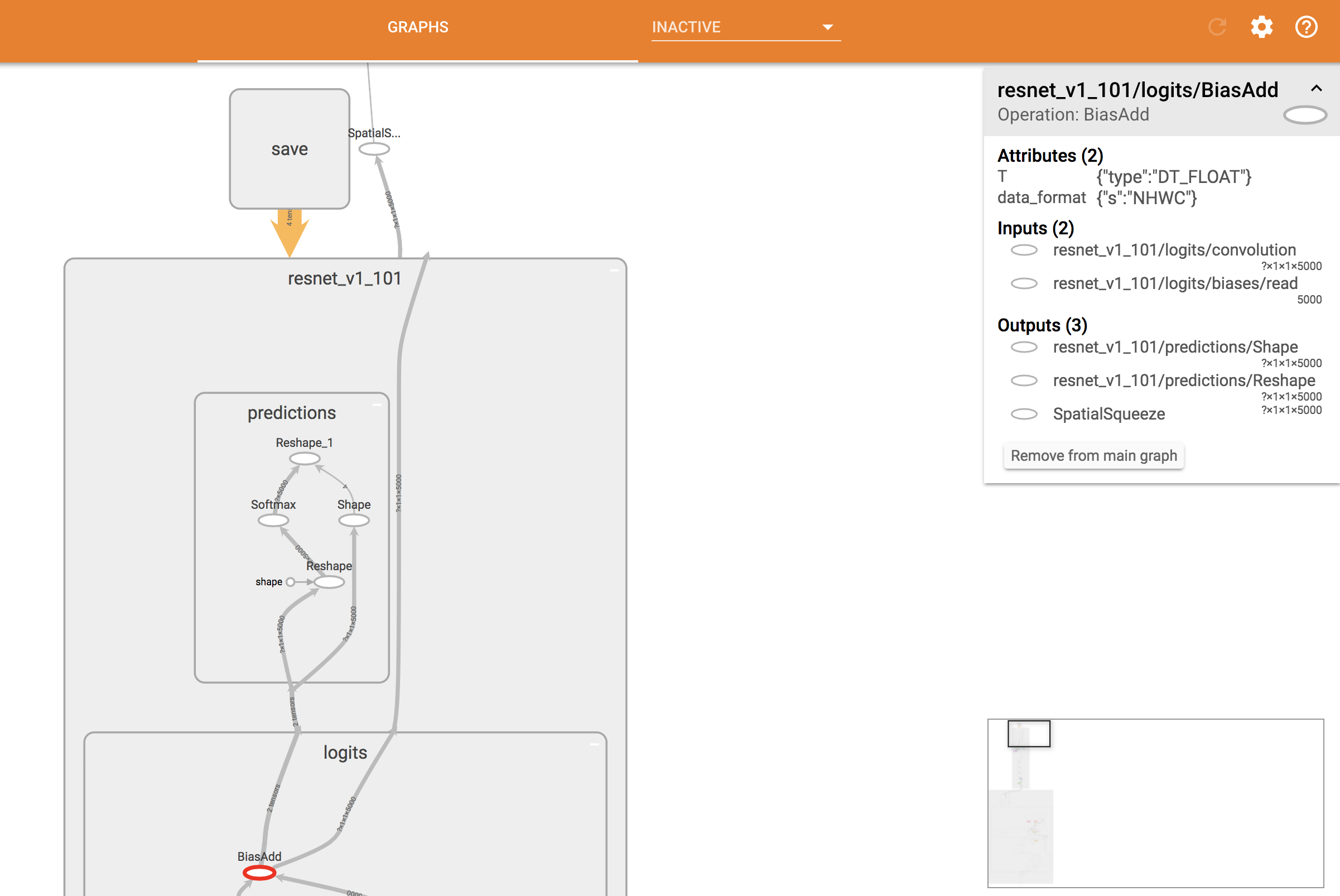Toggle the node oval in the info panel header

point(1304,114)
